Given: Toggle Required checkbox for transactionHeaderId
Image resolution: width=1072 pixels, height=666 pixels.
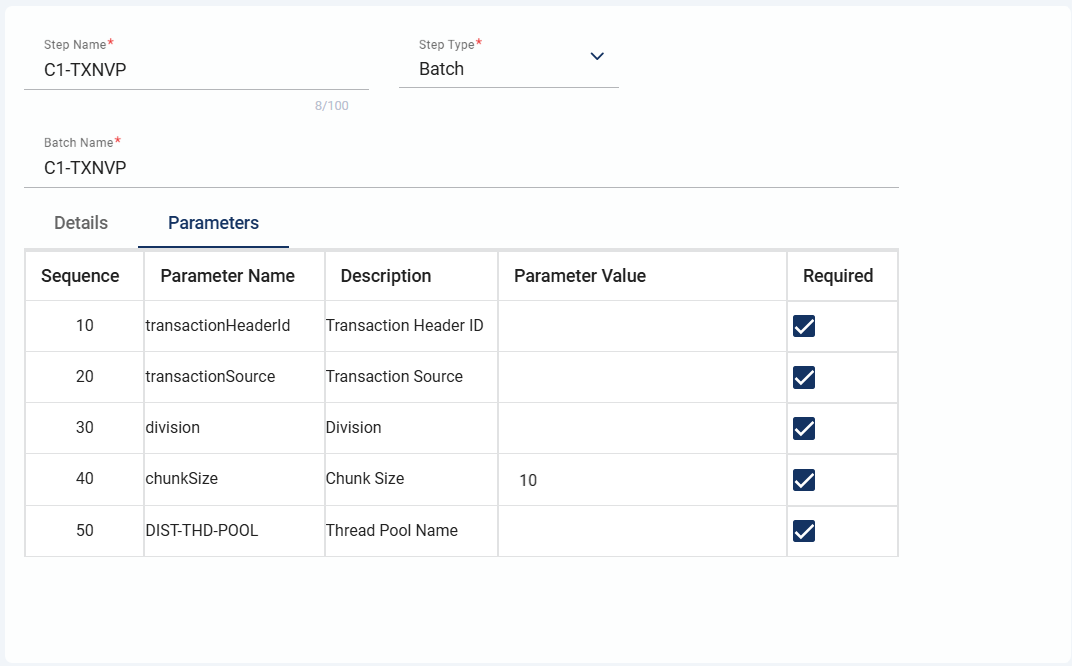Looking at the screenshot, I should click(804, 326).
